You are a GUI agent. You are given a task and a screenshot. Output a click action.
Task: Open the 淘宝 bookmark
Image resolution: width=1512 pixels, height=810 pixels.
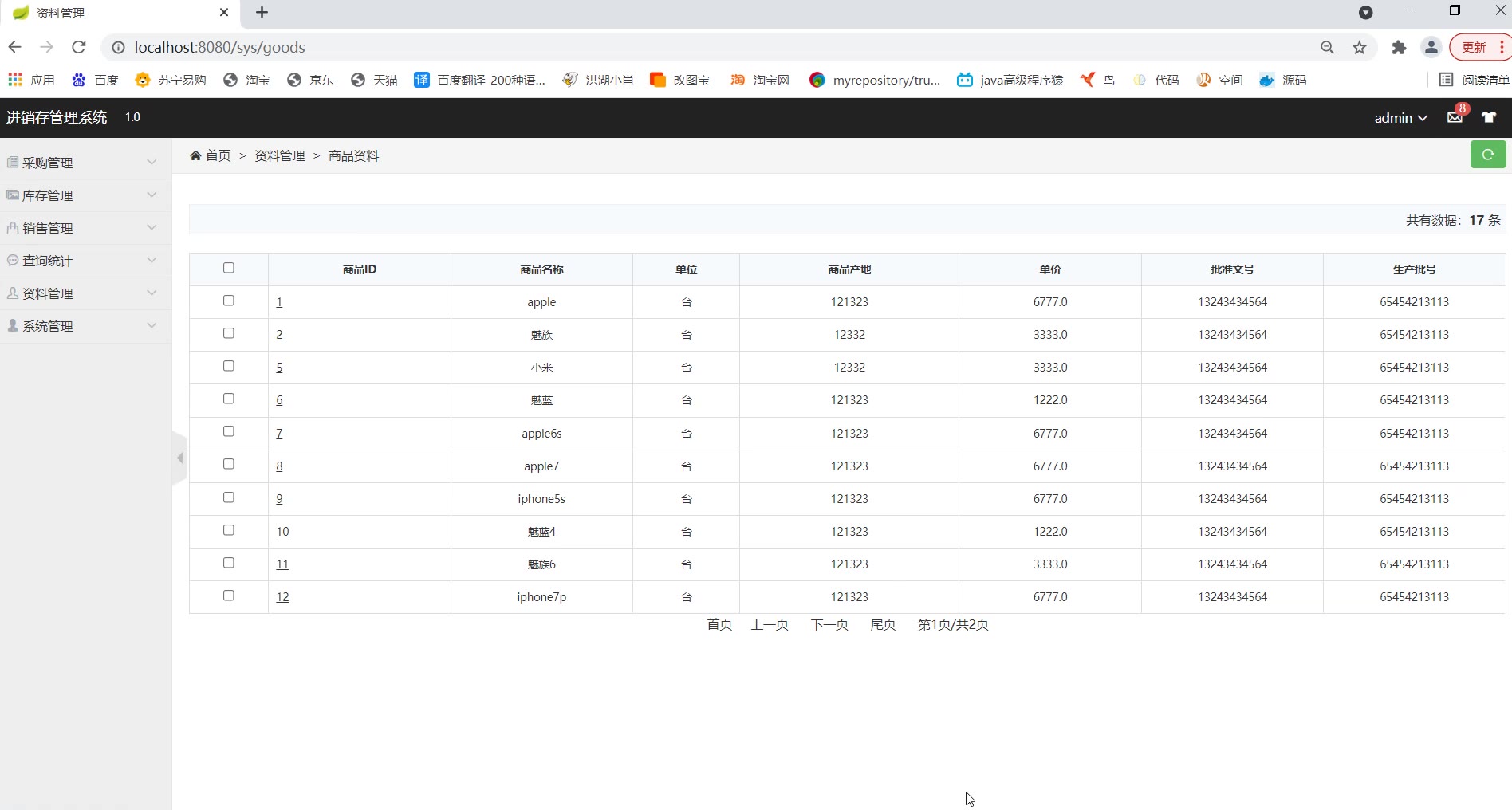[246, 80]
